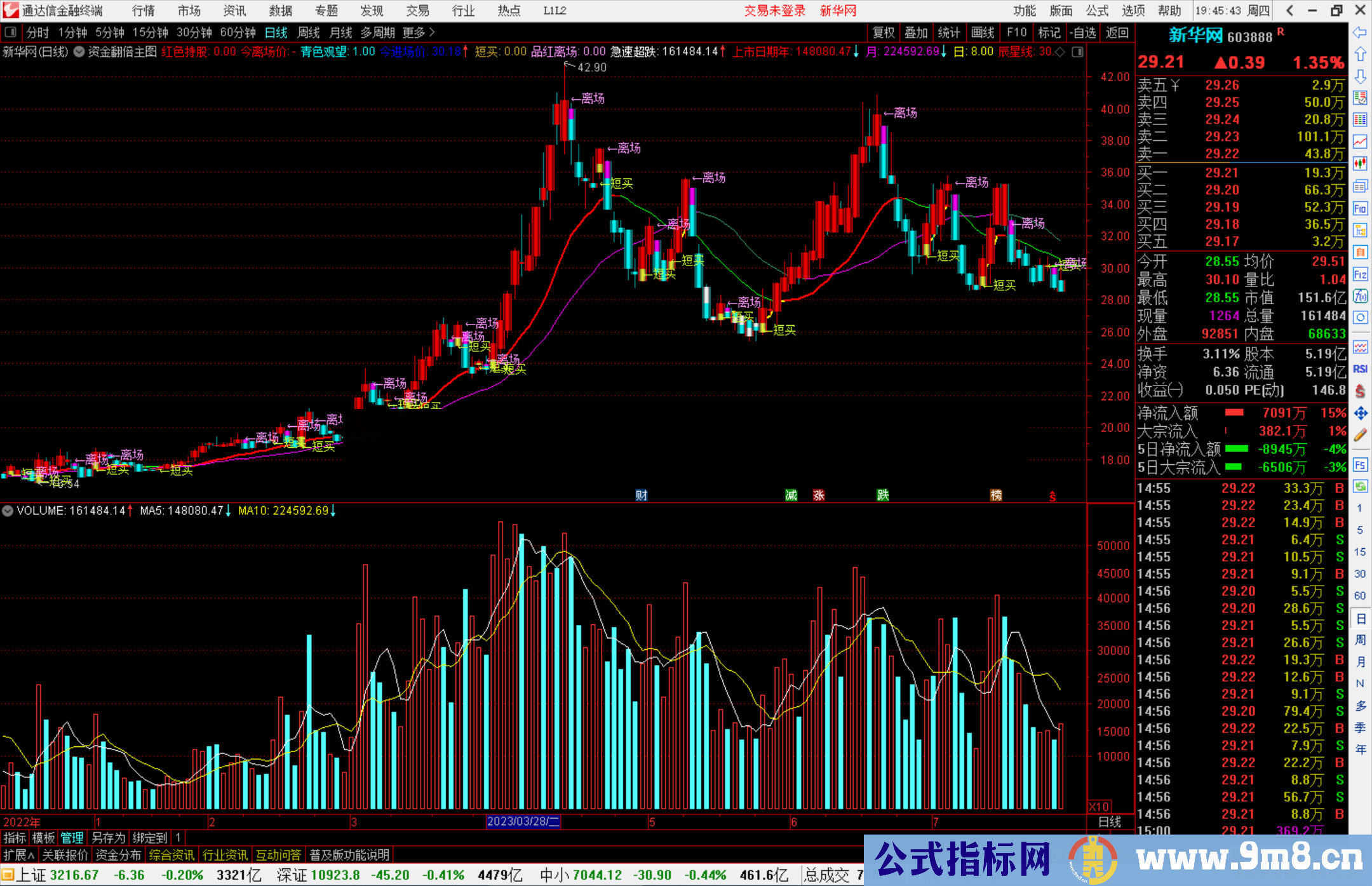The width and height of the screenshot is (1372, 886).
Task: Switch to the 5分钟 tab
Action: [109, 32]
